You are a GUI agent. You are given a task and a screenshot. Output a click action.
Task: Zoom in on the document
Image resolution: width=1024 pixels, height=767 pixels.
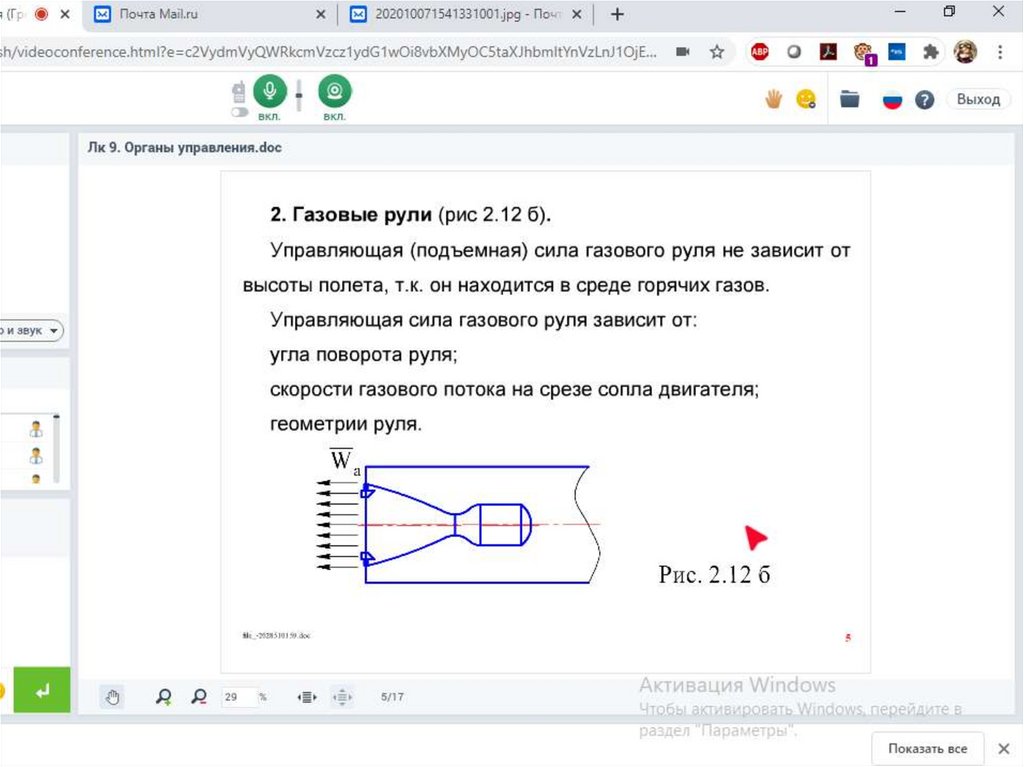click(x=164, y=697)
